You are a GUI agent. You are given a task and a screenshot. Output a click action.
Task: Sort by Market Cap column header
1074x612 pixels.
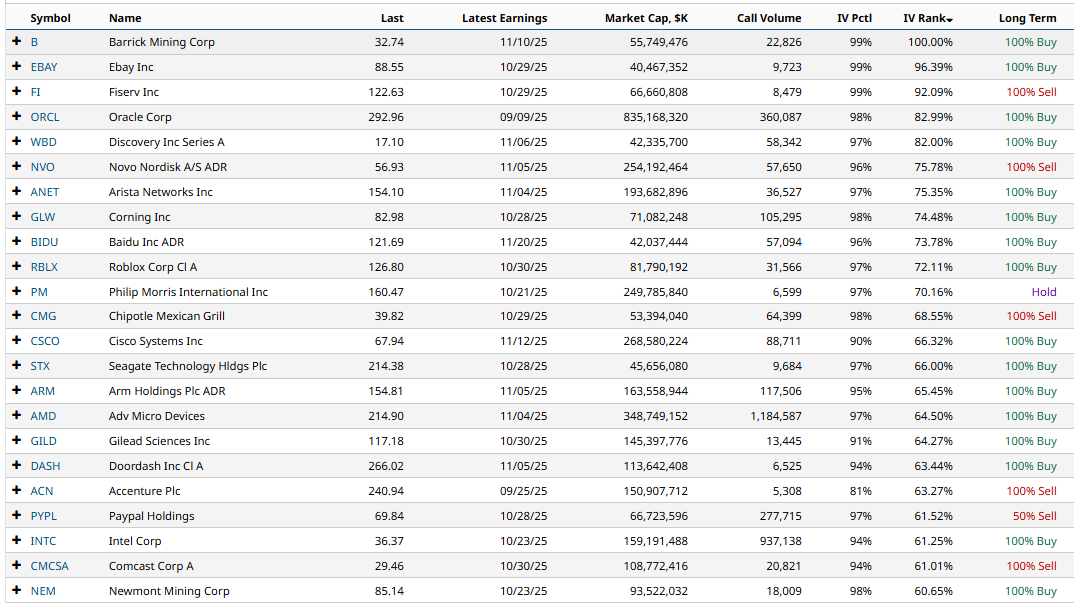[x=646, y=18]
